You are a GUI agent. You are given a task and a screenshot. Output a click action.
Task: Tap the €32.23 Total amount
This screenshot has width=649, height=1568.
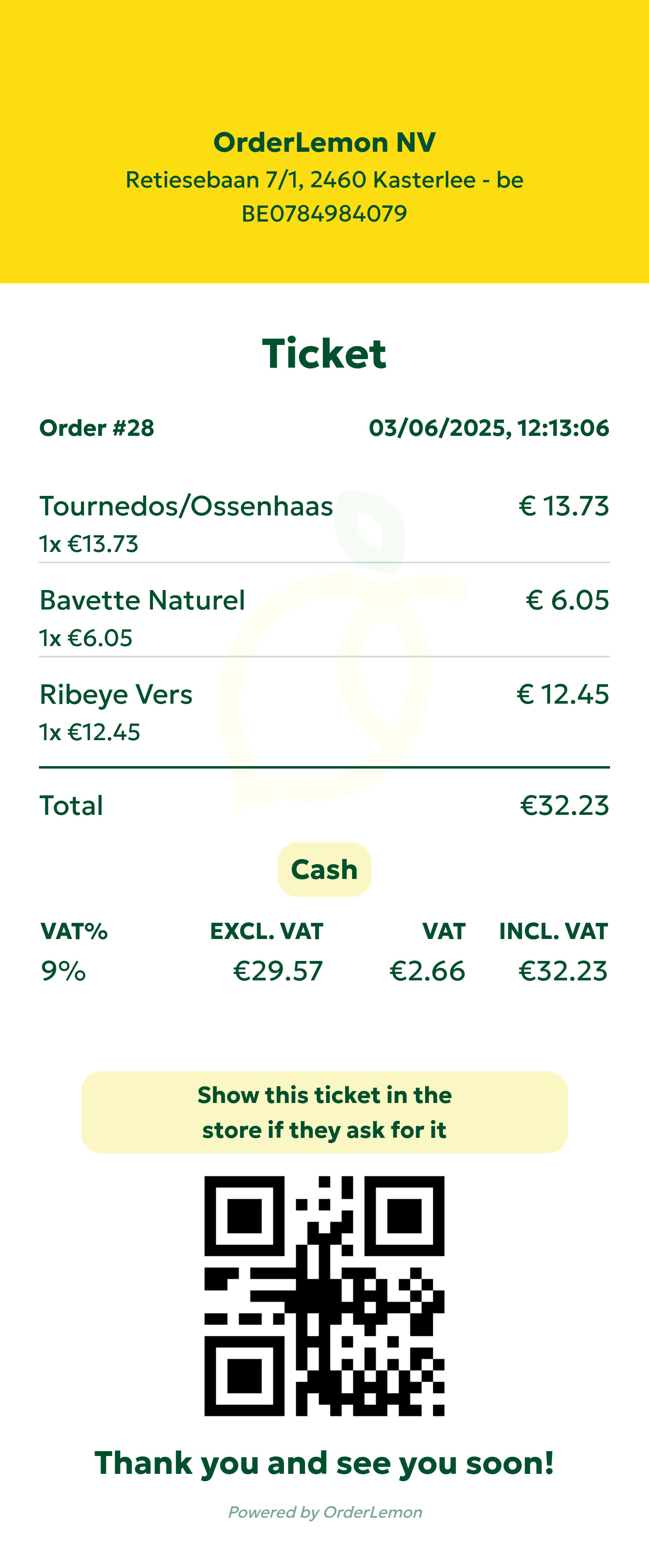coord(565,805)
